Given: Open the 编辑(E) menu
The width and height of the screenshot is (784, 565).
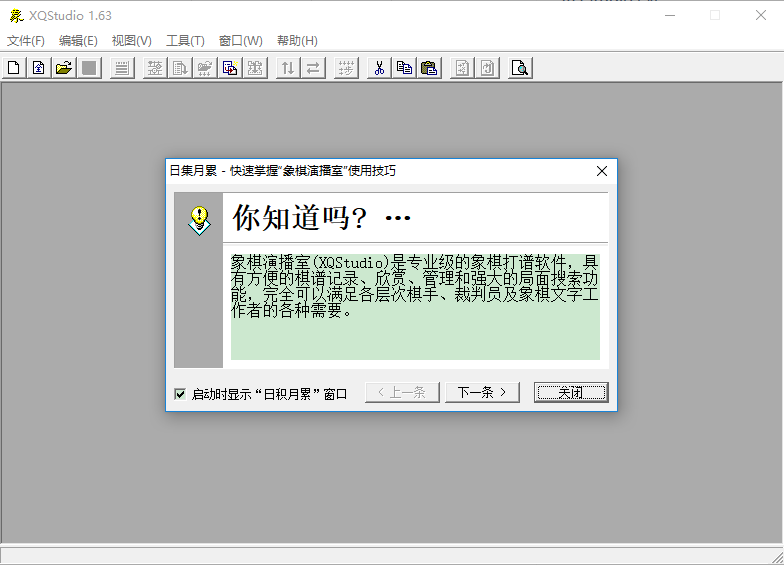Looking at the screenshot, I should (78, 41).
